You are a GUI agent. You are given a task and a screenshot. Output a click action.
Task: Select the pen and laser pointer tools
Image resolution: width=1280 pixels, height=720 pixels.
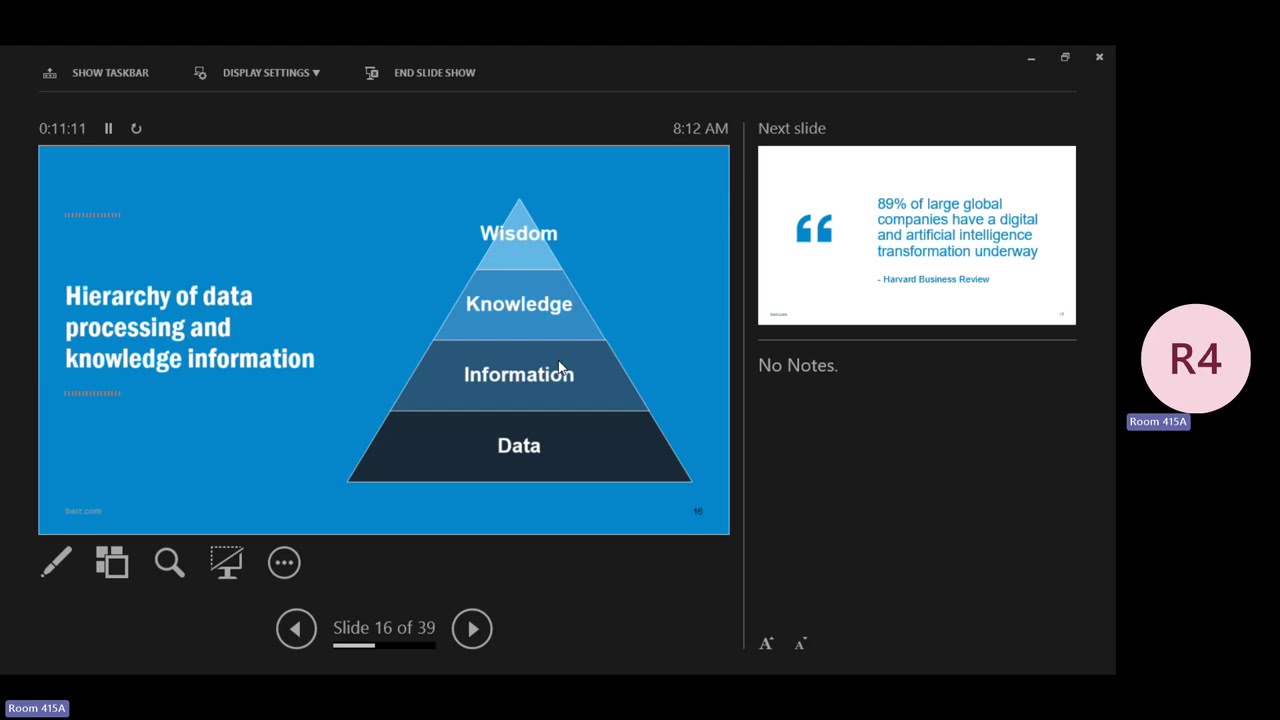point(56,562)
